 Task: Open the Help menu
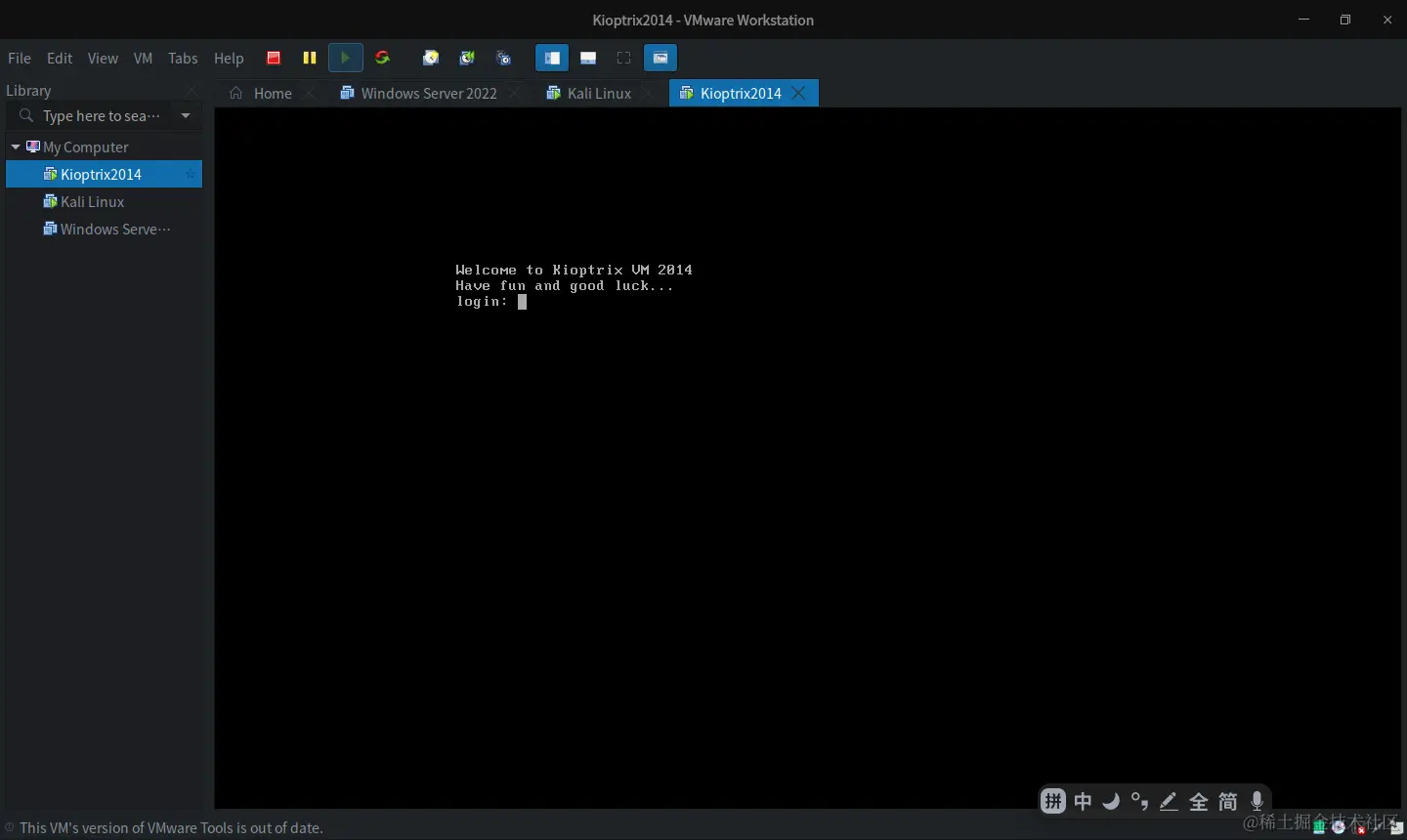point(229,58)
